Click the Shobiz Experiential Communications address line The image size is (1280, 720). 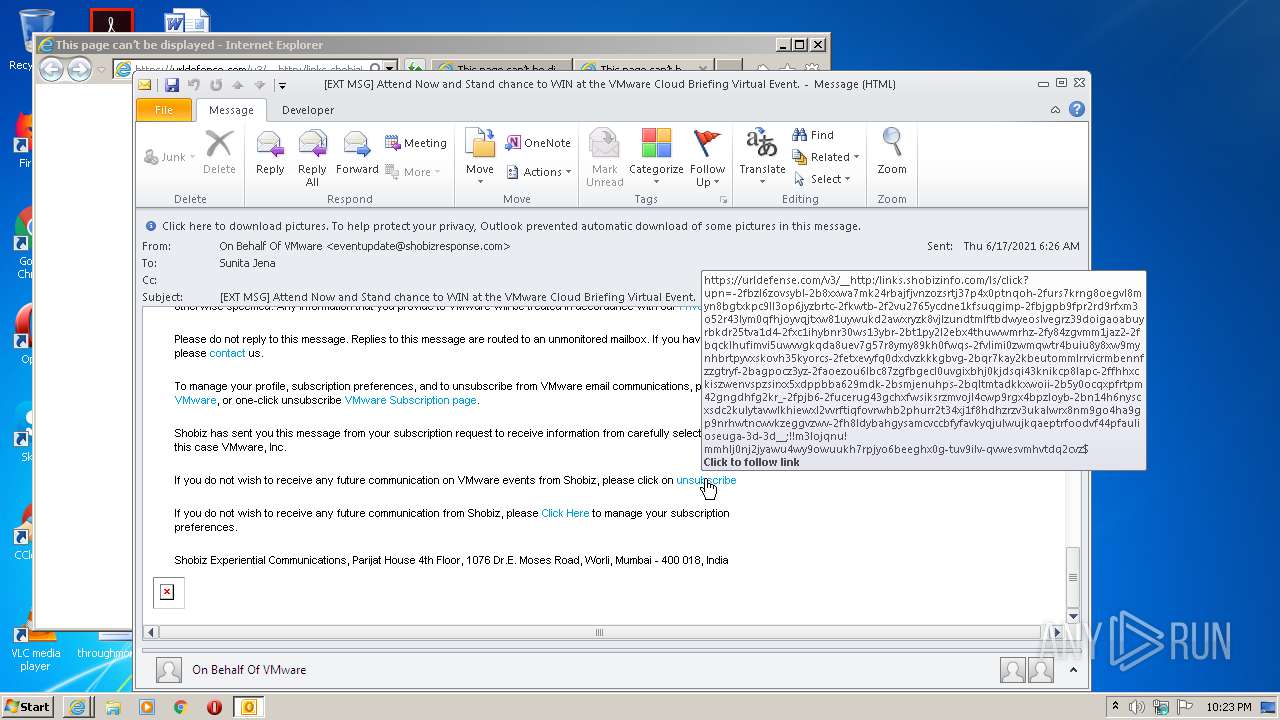pos(451,560)
